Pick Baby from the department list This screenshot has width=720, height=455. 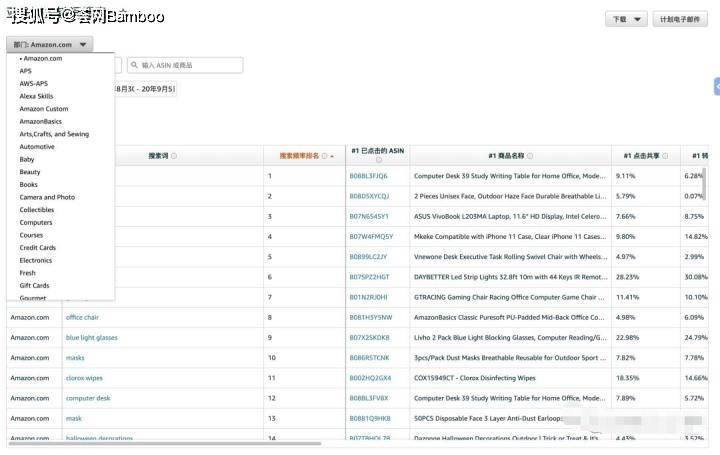tap(27, 159)
